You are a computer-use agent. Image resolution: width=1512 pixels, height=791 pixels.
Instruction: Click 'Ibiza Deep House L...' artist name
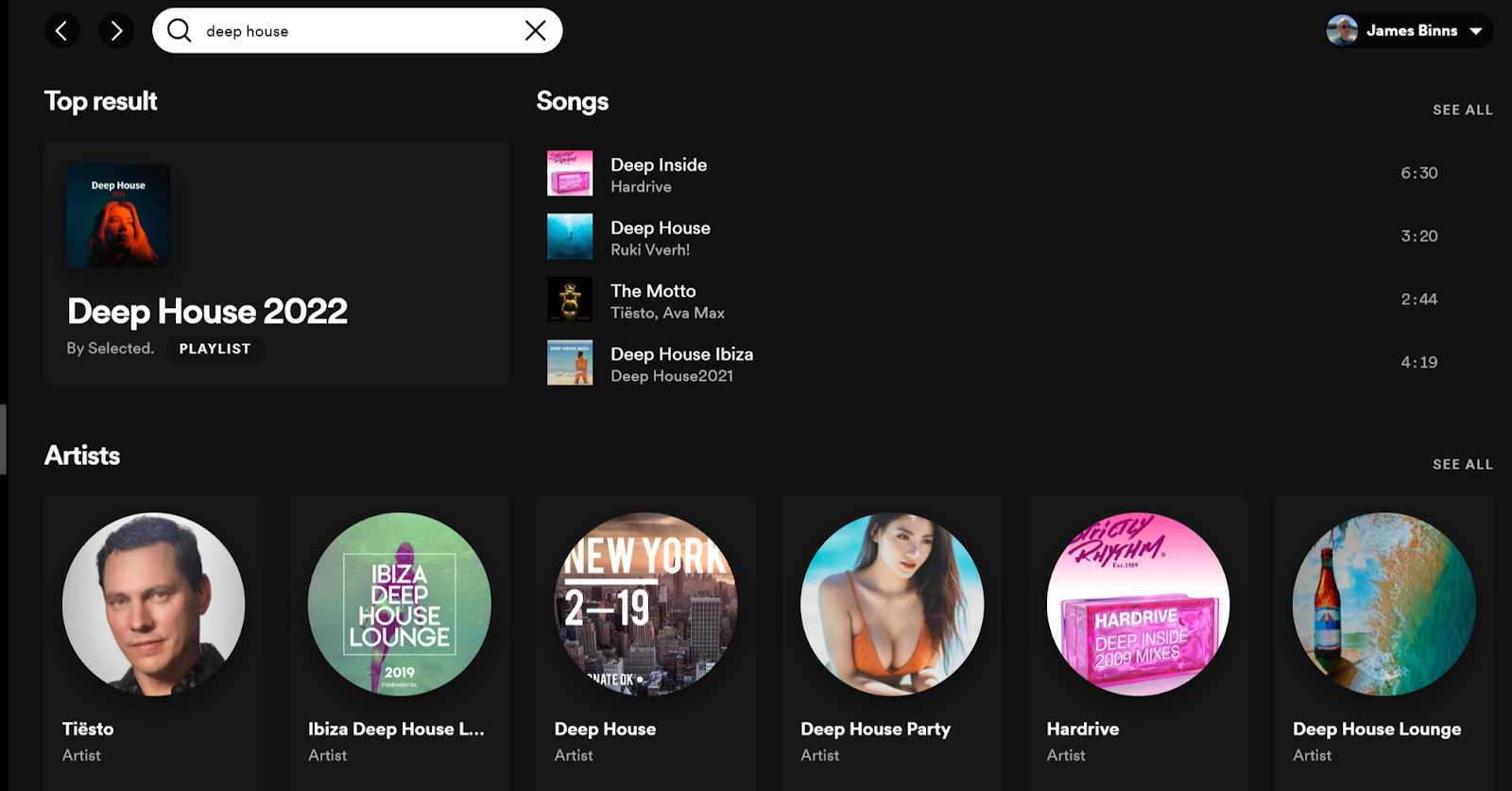tap(396, 729)
